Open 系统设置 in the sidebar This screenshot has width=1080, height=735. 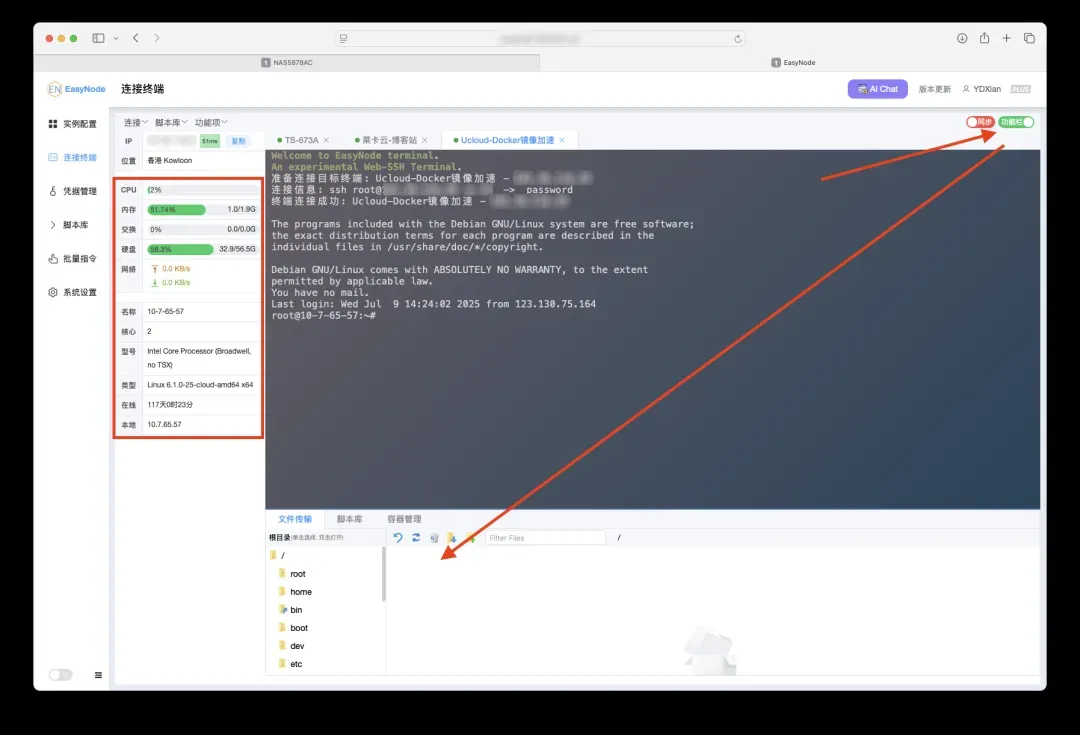[x=73, y=293]
